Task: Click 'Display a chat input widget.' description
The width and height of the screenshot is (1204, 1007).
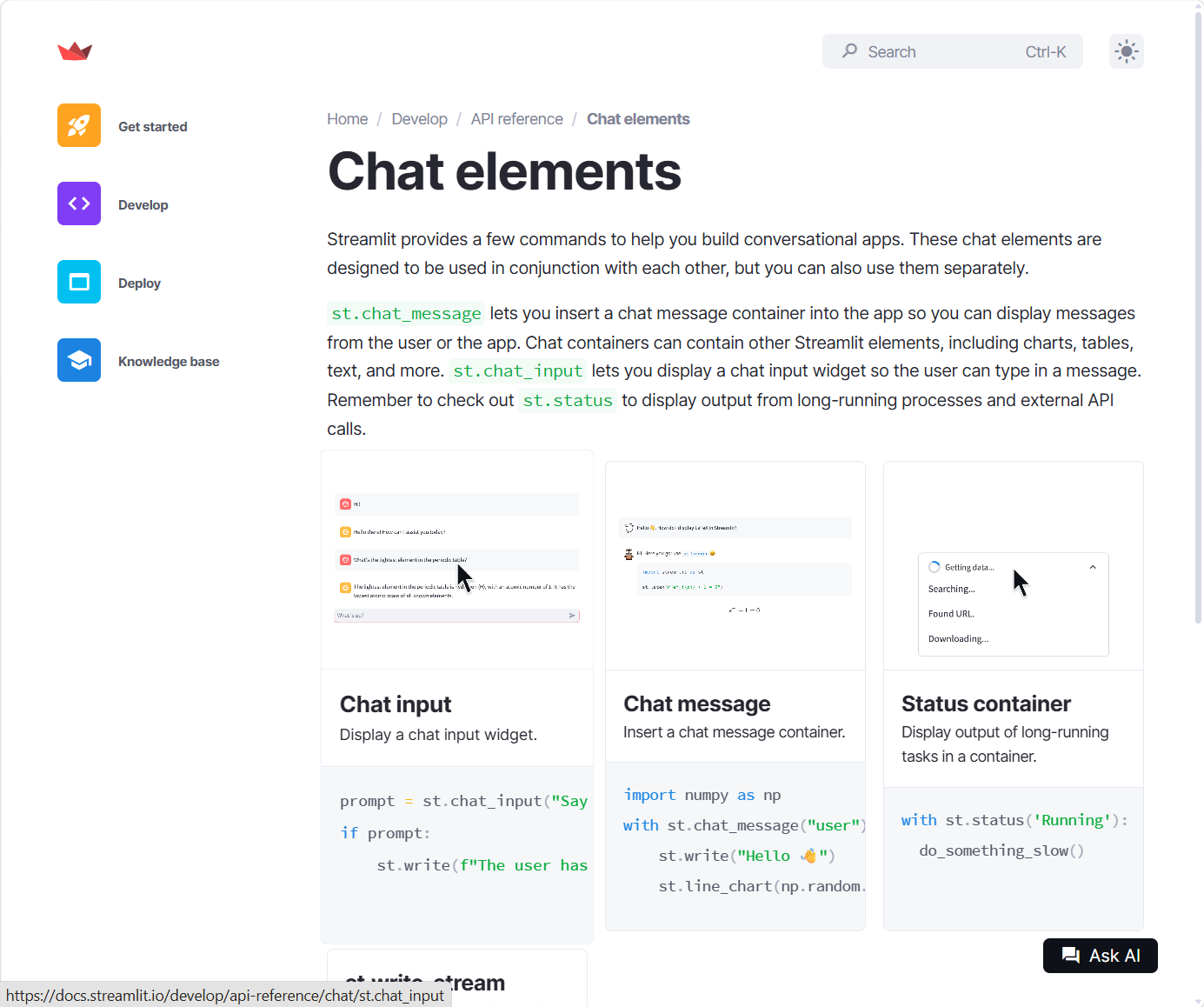Action: click(438, 735)
